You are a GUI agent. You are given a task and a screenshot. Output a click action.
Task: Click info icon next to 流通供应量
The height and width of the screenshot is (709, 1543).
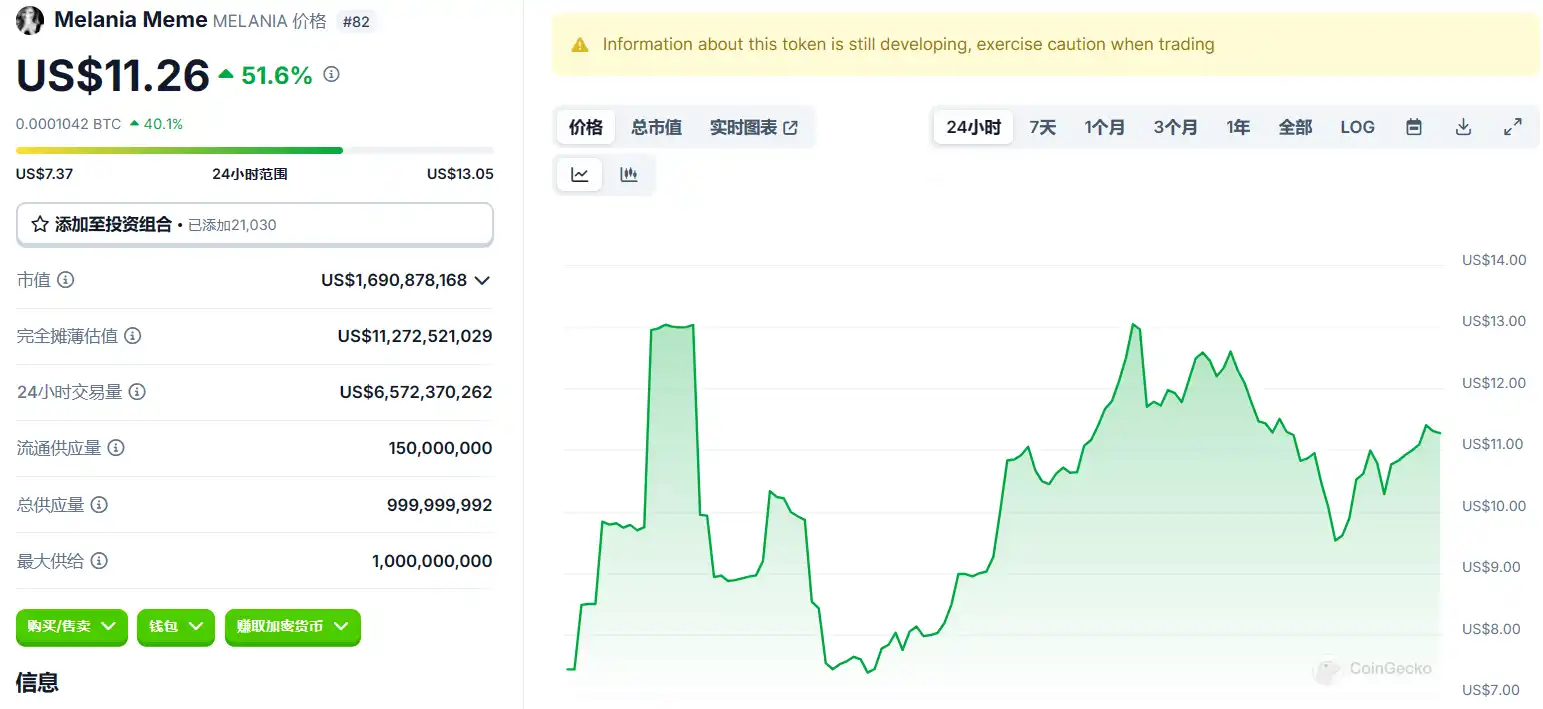(x=116, y=448)
